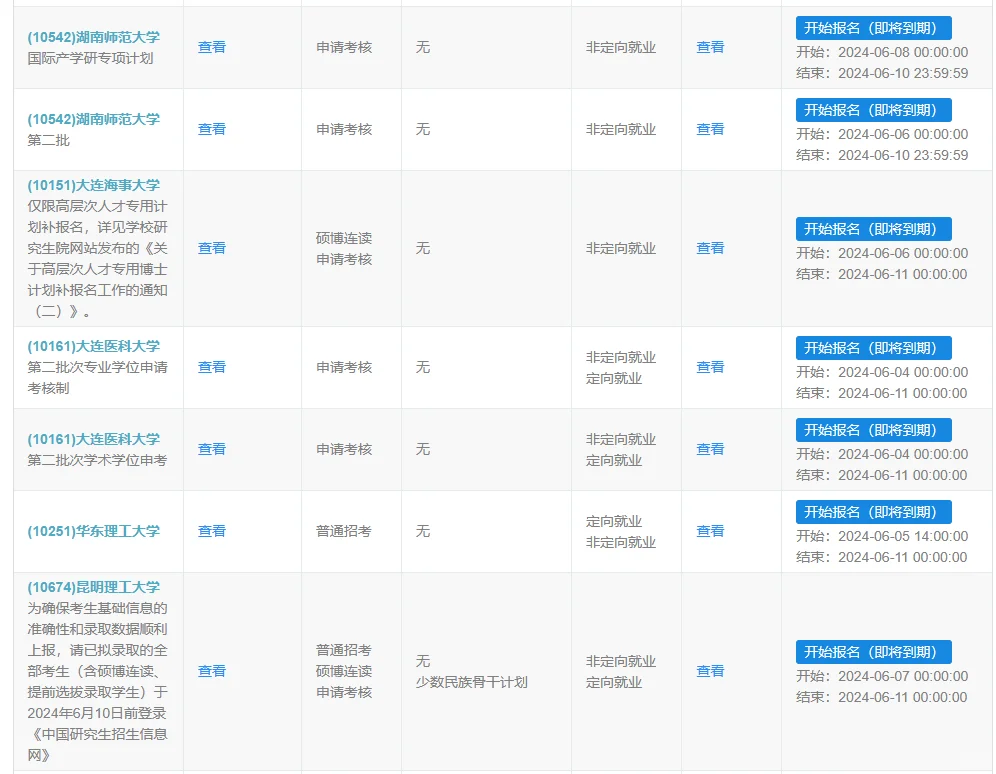996x774 pixels.
Task: Click 查看 after 就业 cell in 昆明理工大学 row
Action: point(710,671)
